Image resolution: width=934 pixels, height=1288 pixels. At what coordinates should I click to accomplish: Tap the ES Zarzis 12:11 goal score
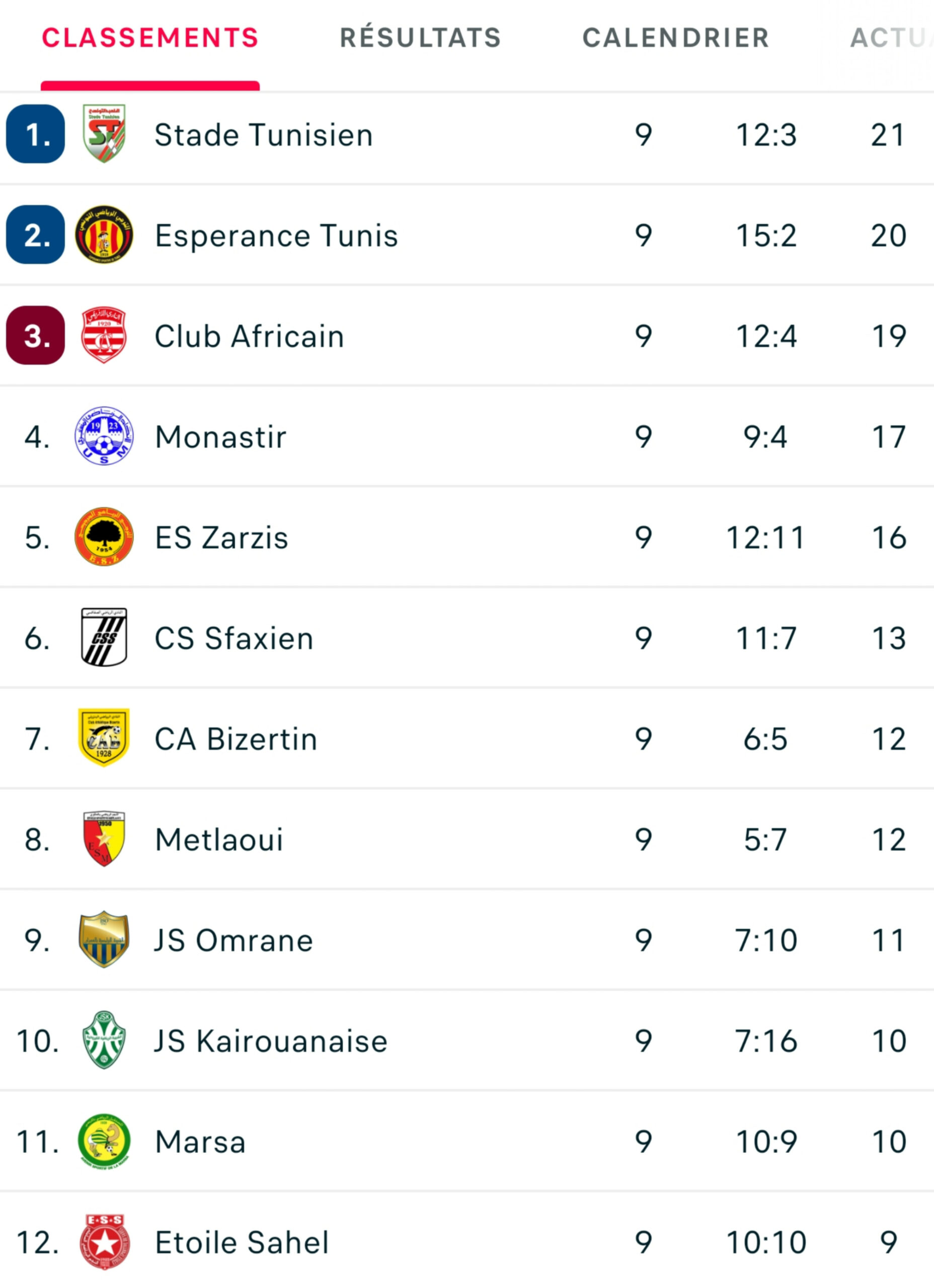click(x=766, y=538)
